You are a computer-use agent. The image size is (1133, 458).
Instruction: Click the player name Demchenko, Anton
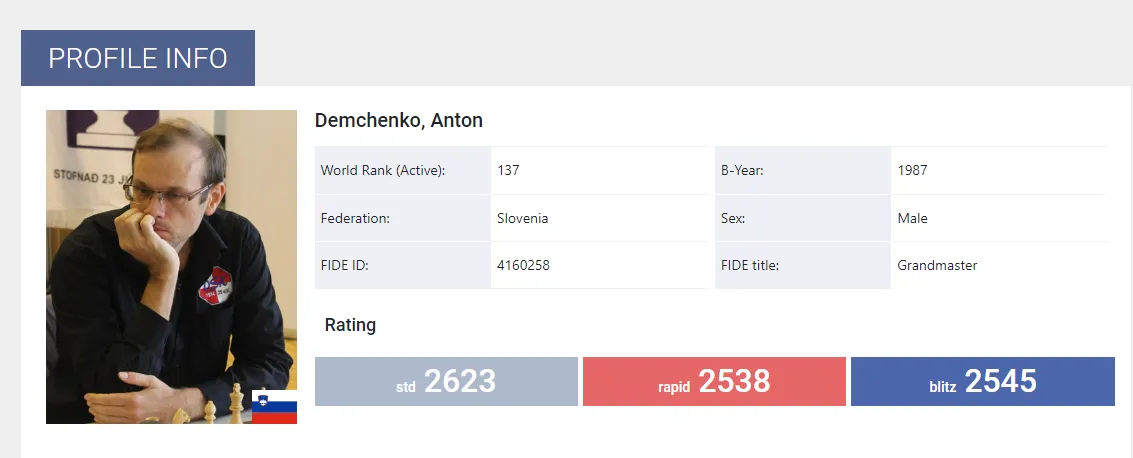(x=399, y=121)
